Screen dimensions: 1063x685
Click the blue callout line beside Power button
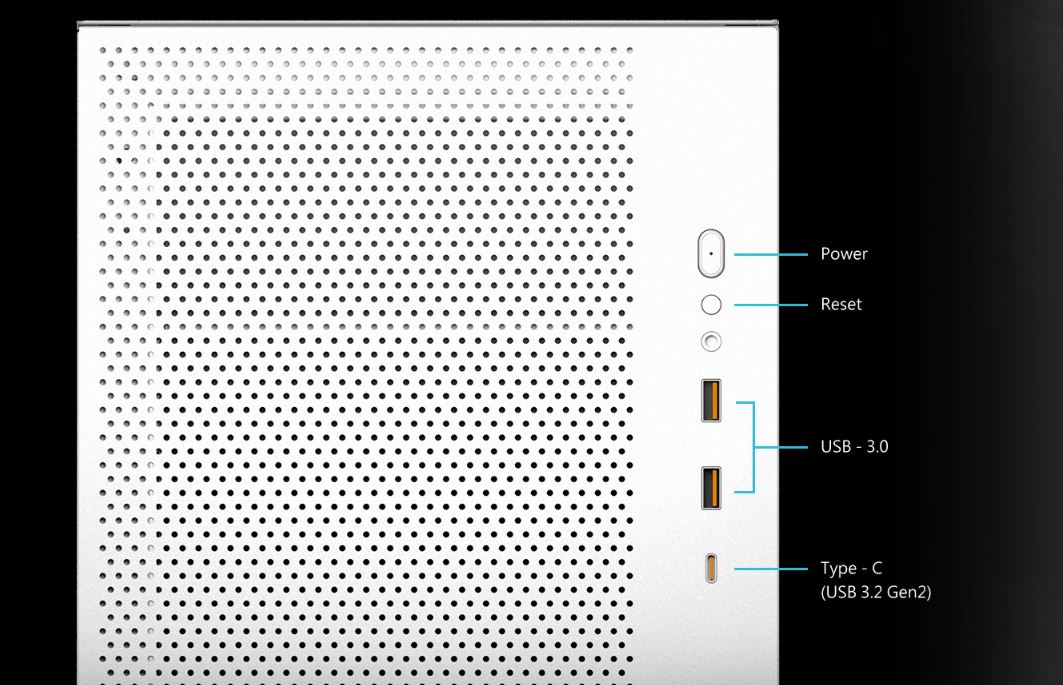[x=770, y=254]
